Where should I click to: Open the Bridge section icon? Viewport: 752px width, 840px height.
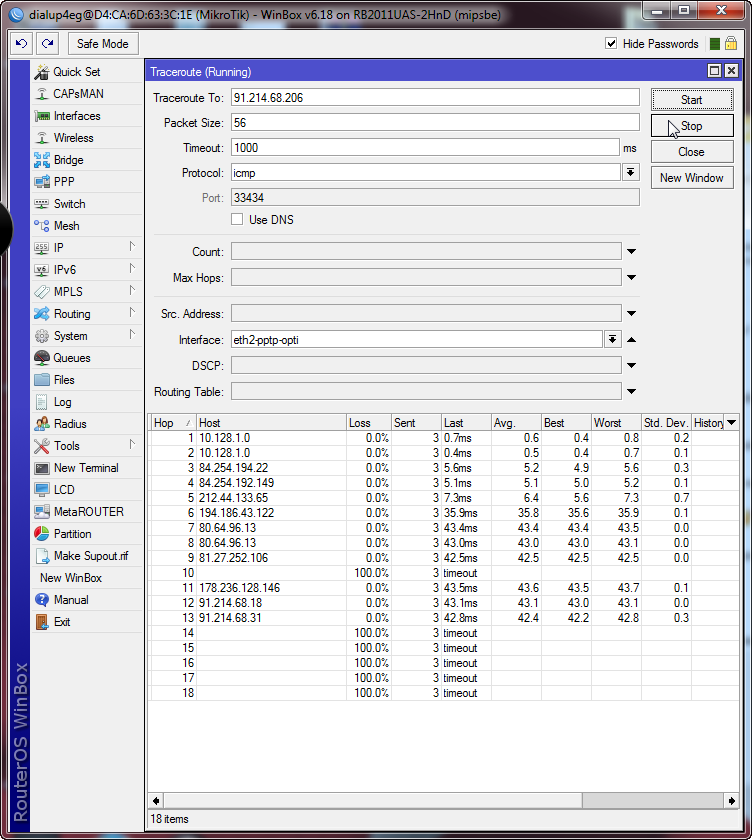pyautogui.click(x=42, y=160)
